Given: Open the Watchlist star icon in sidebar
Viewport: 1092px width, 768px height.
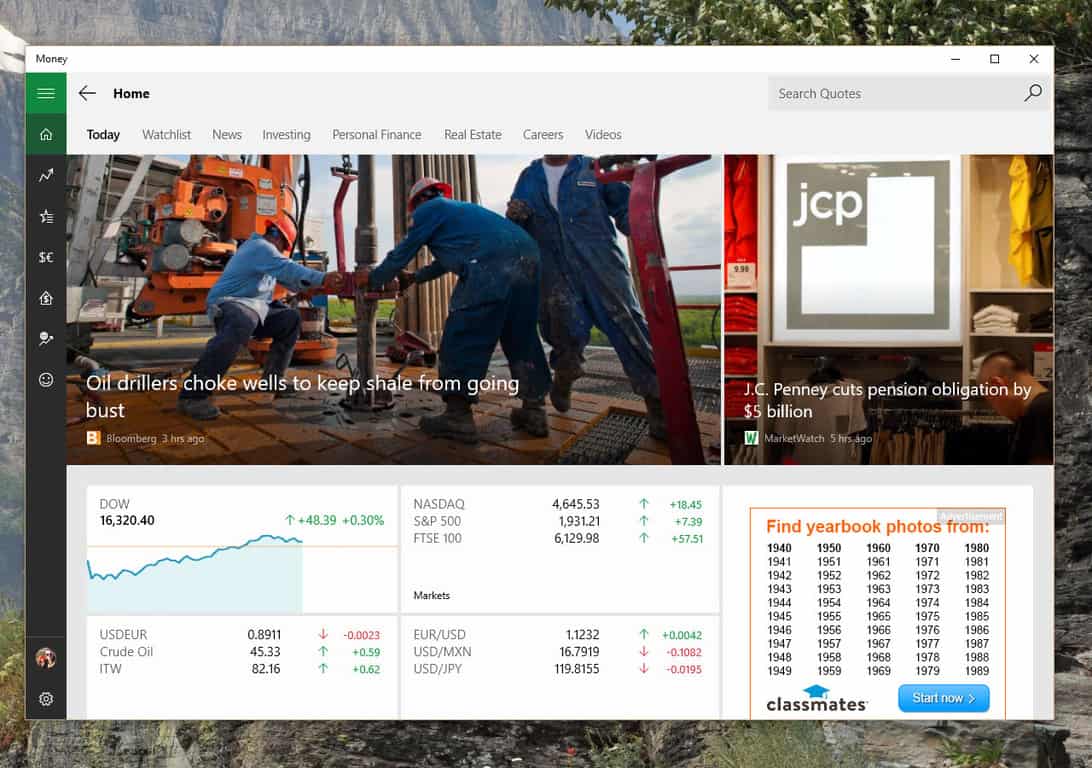Looking at the screenshot, I should tap(46, 217).
